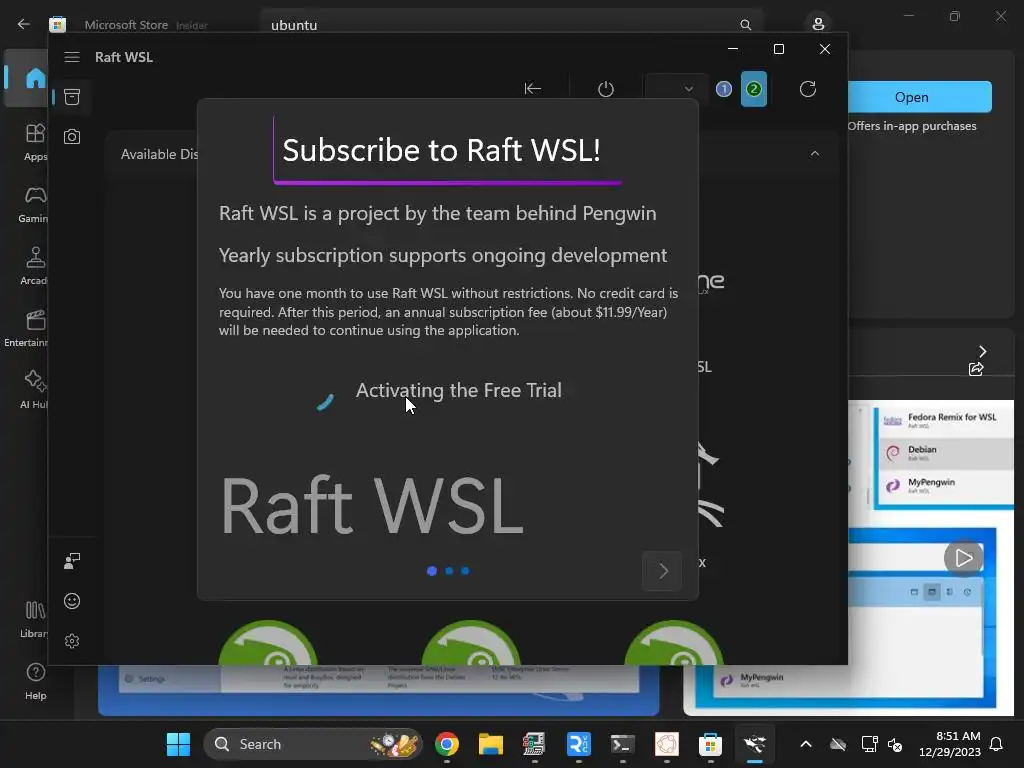Select the first page indicator dot
Image resolution: width=1024 pixels, height=768 pixels.
point(432,571)
